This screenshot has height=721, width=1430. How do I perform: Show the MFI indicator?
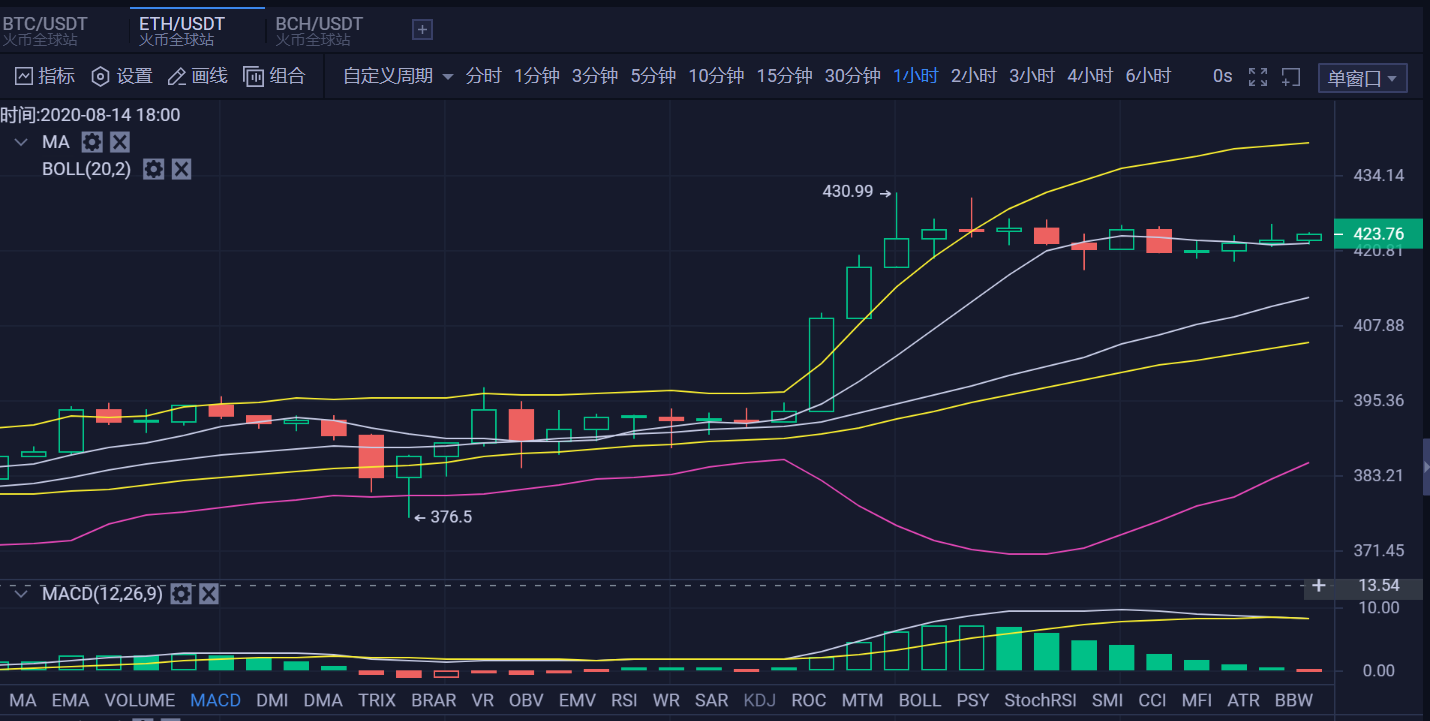[1196, 700]
